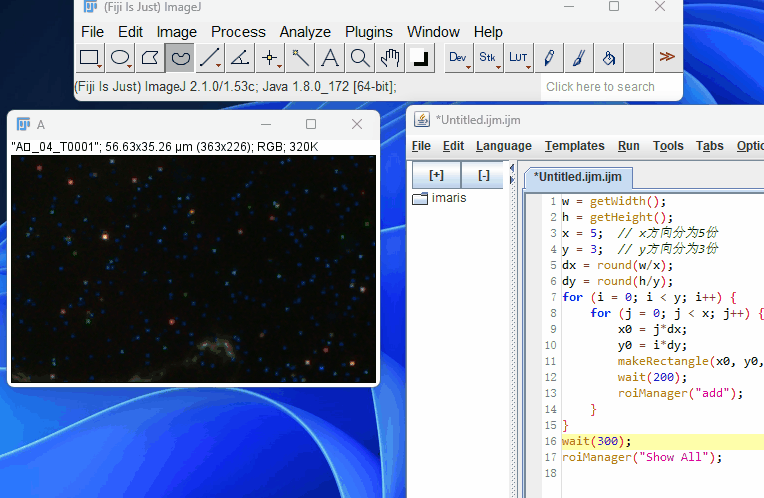Select the Flood Fill tool
This screenshot has width=764, height=498.
point(609,58)
